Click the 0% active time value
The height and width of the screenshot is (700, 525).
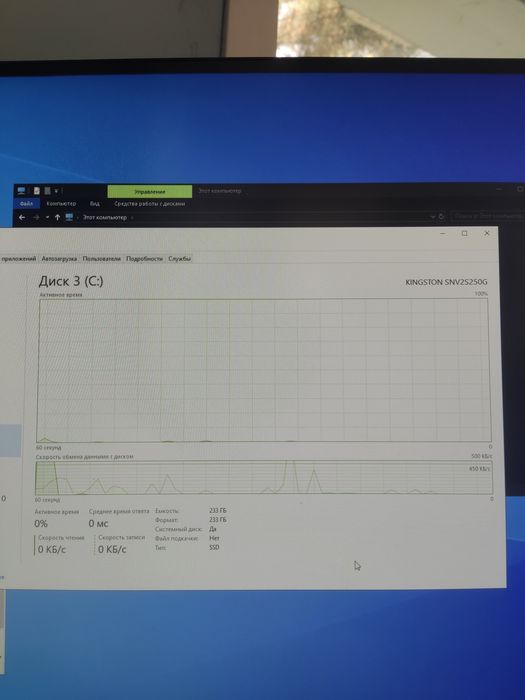pyautogui.click(x=41, y=524)
